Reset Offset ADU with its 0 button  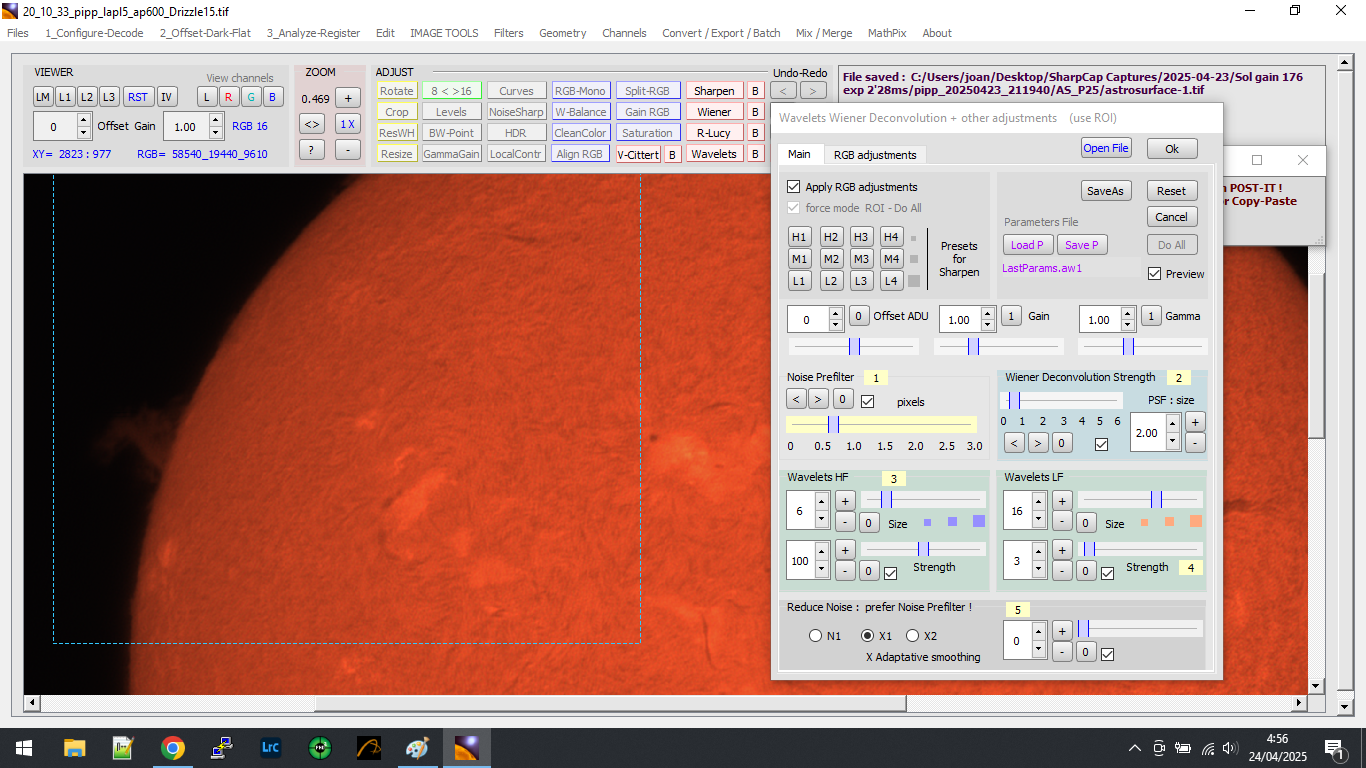[x=859, y=316]
